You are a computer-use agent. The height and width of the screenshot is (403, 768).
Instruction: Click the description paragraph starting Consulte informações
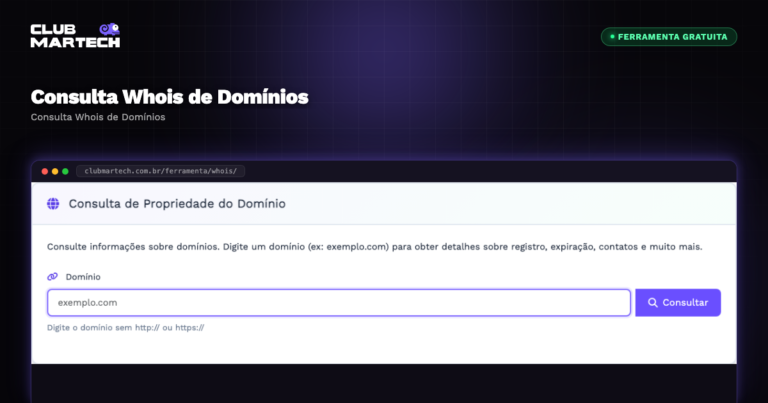(375, 247)
